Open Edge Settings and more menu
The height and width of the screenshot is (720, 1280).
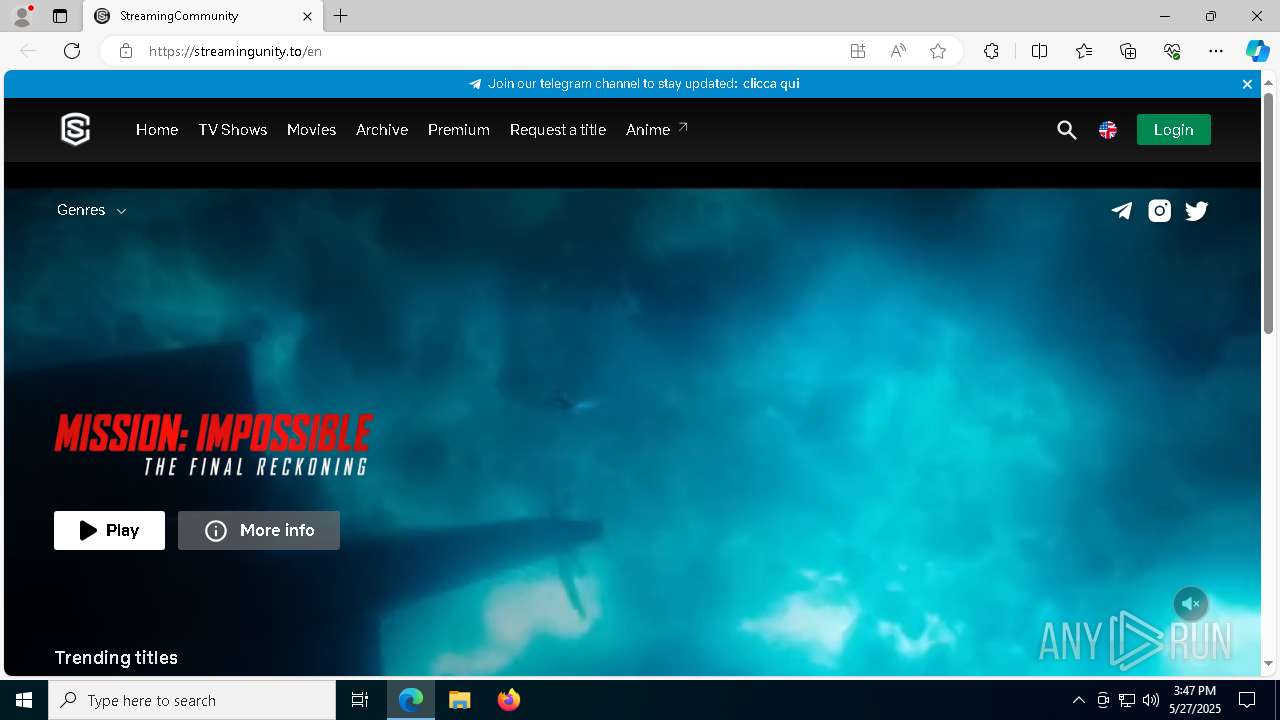[x=1216, y=51]
